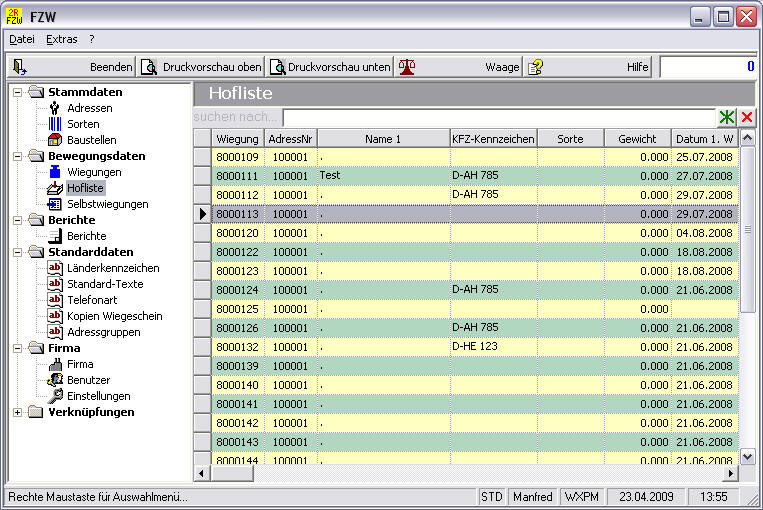
Task: Click in the 'suchen nach...' search field
Action: click(x=498, y=117)
